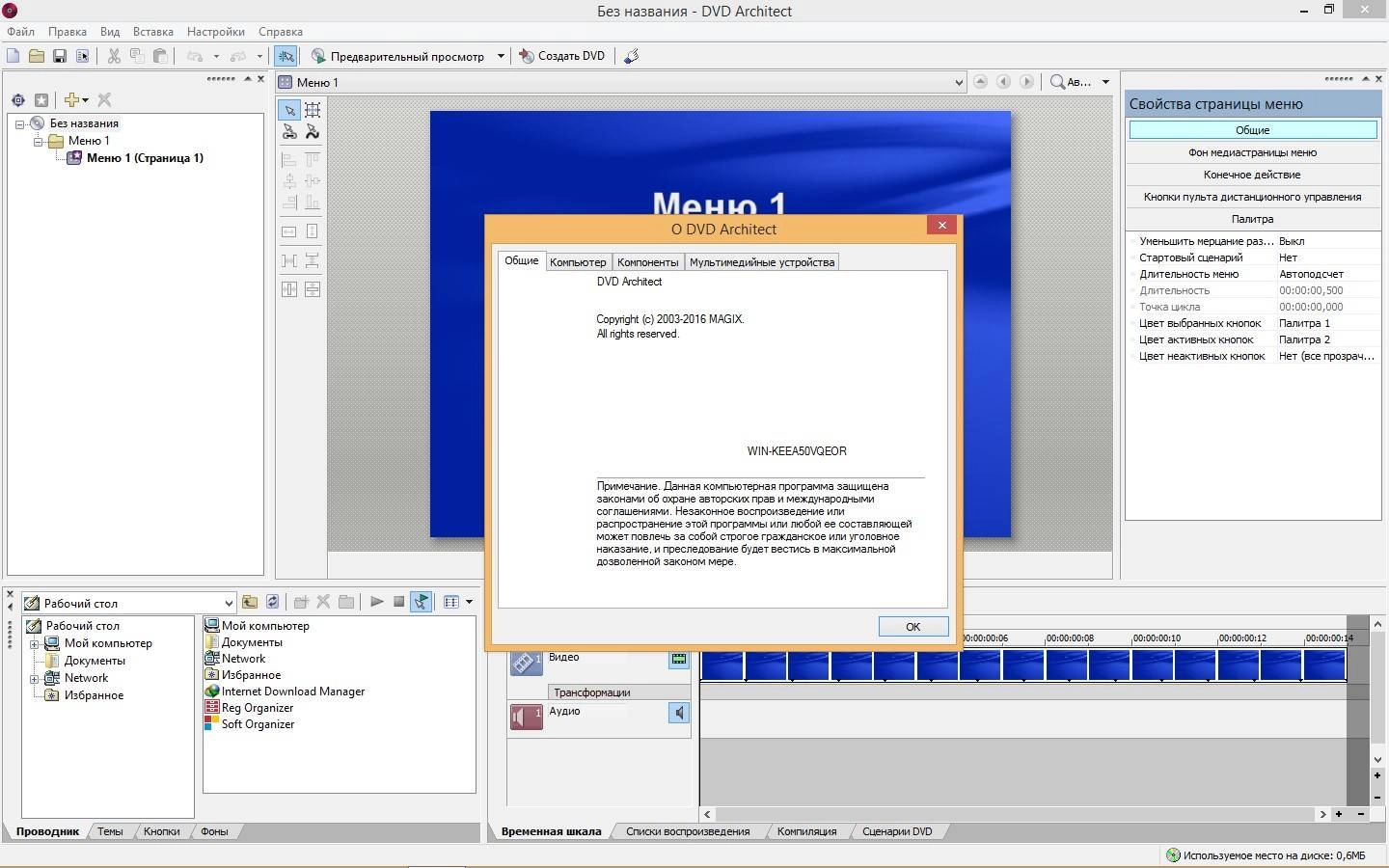Open the Вид menu
Image resolution: width=1389 pixels, height=868 pixels.
(x=110, y=32)
